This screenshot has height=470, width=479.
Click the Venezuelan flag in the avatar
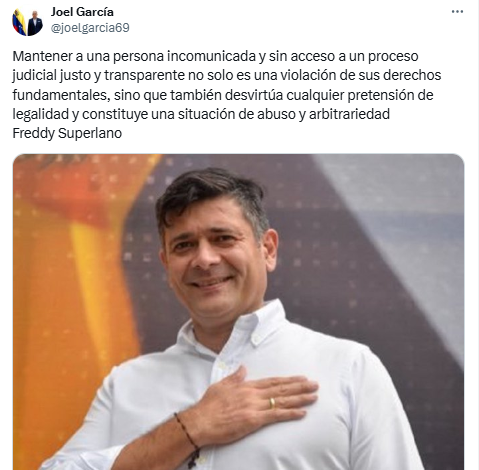click(x=19, y=22)
